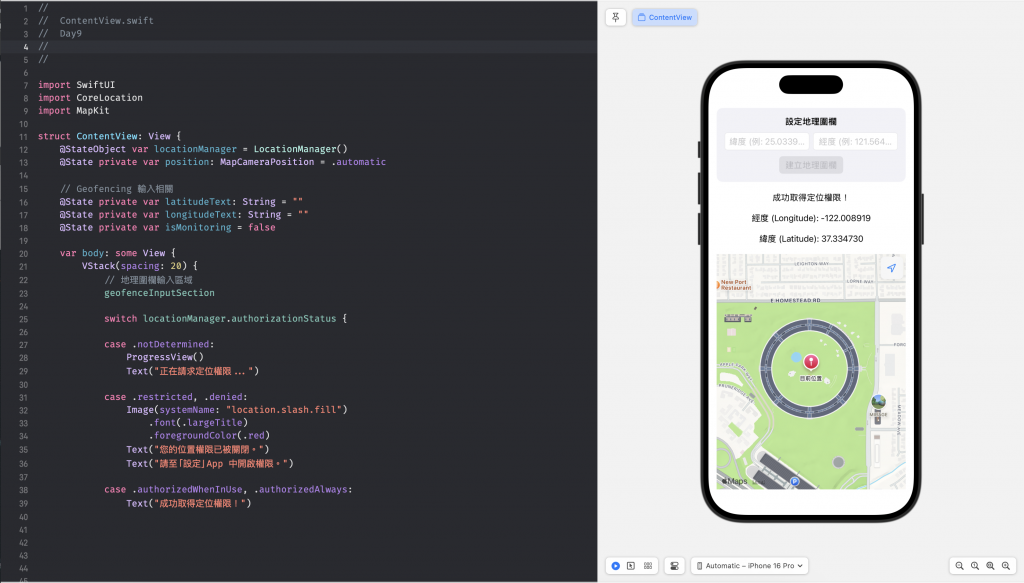Switch to Selectable preview mode
Viewport: 1024px width, 583px height.
point(631,566)
